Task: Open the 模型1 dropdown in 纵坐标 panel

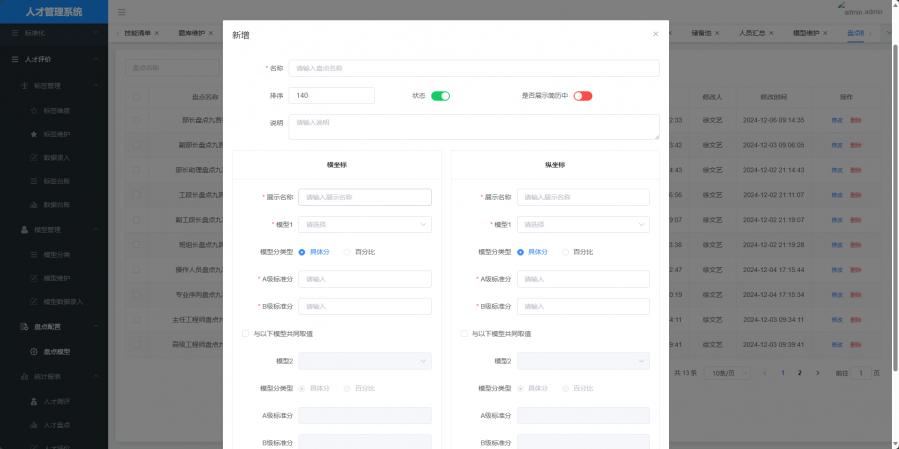Action: pyautogui.click(x=583, y=225)
